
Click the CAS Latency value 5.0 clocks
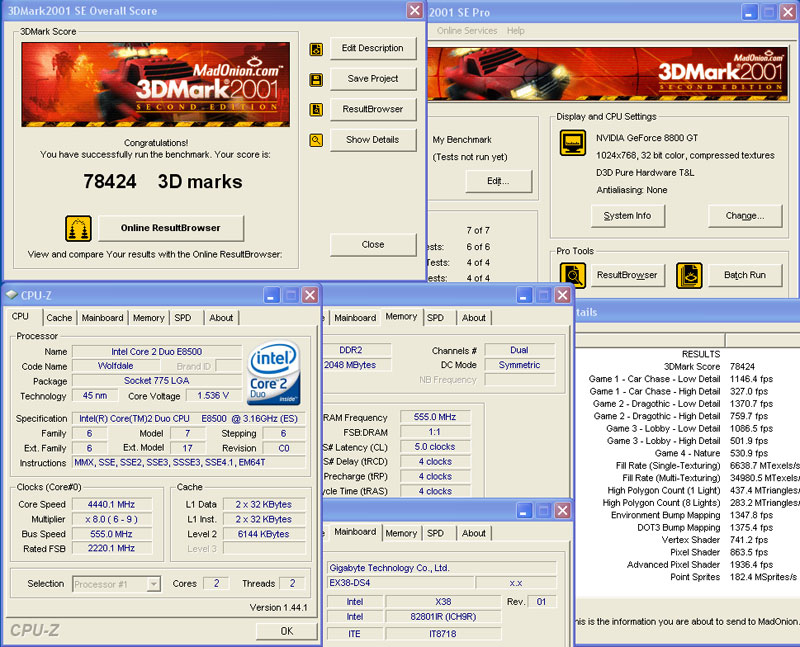point(435,447)
